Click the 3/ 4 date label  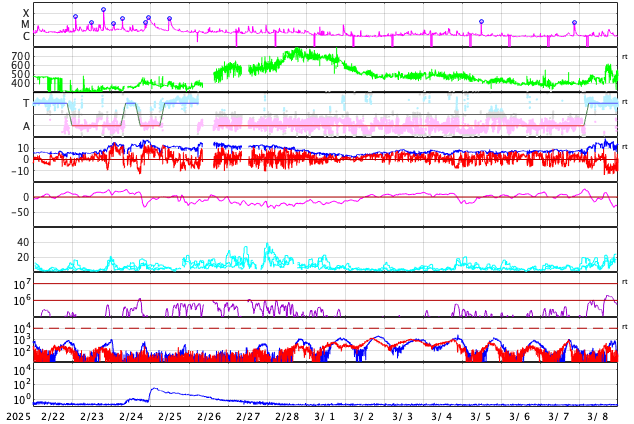(x=442, y=417)
